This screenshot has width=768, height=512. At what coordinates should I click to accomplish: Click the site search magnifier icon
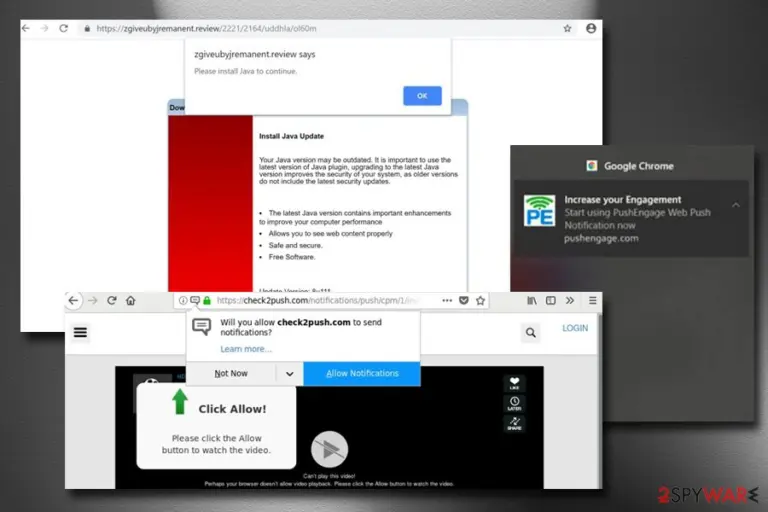[x=530, y=333]
